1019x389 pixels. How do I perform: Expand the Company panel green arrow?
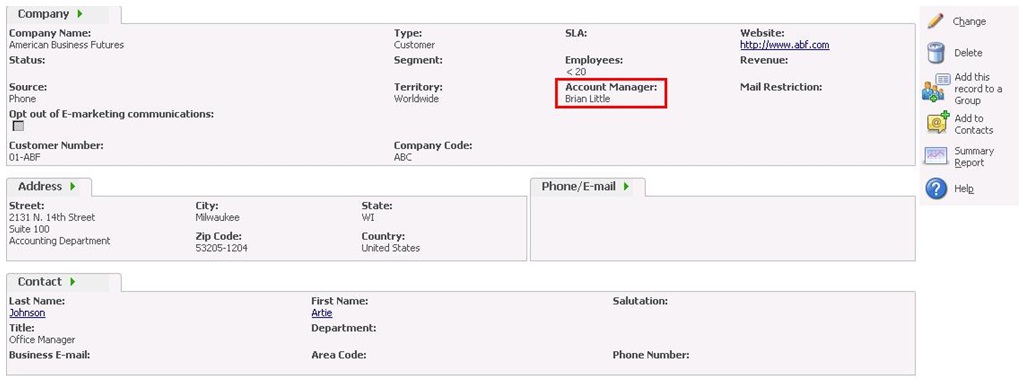pos(80,14)
